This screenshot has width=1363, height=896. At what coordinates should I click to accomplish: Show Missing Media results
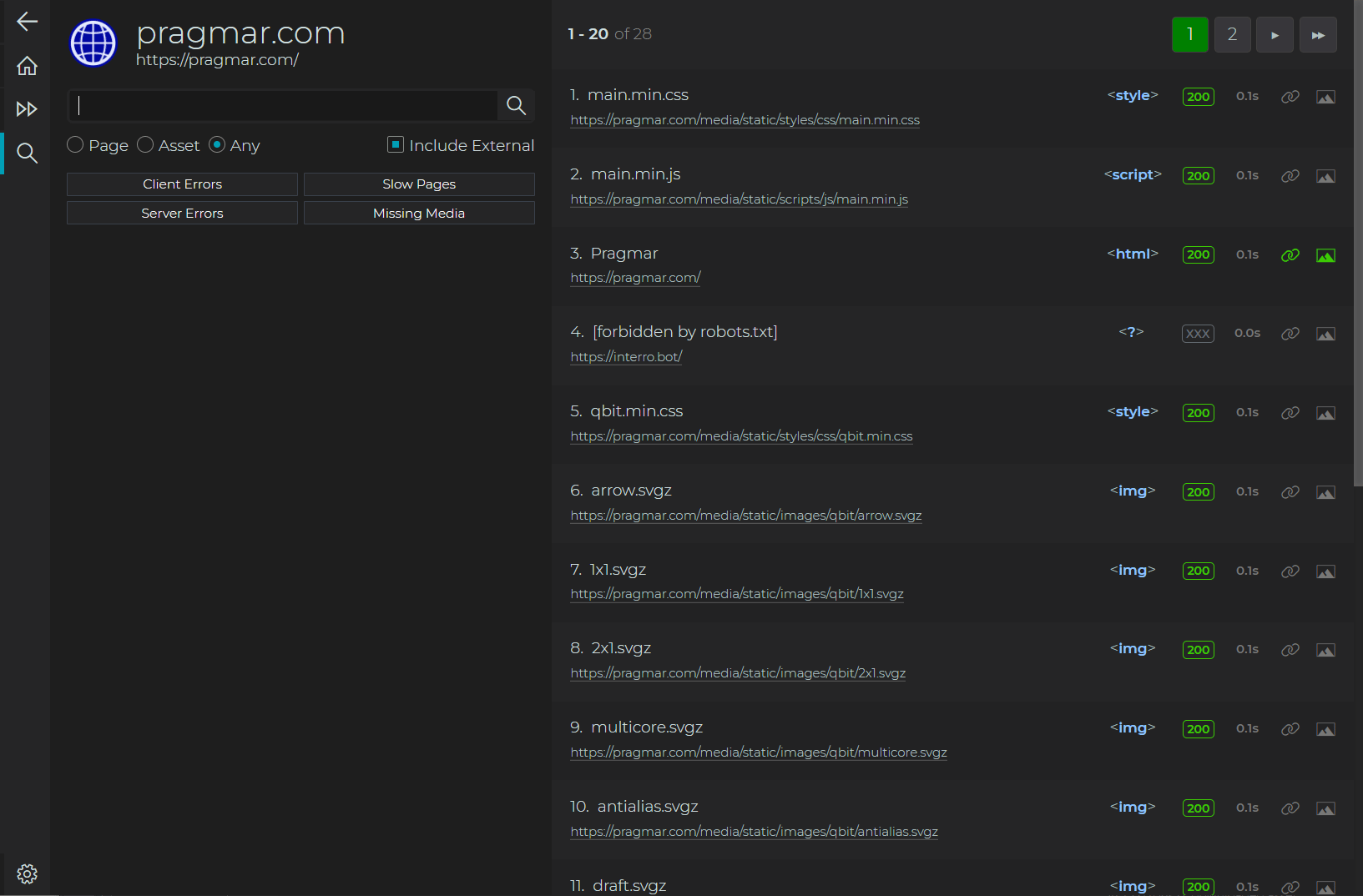coord(419,214)
